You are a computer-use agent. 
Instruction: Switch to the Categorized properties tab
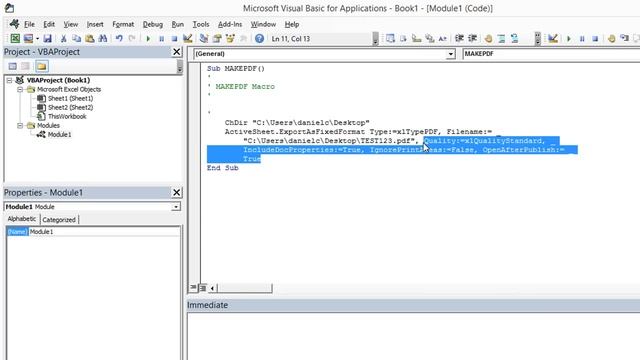tap(59, 220)
